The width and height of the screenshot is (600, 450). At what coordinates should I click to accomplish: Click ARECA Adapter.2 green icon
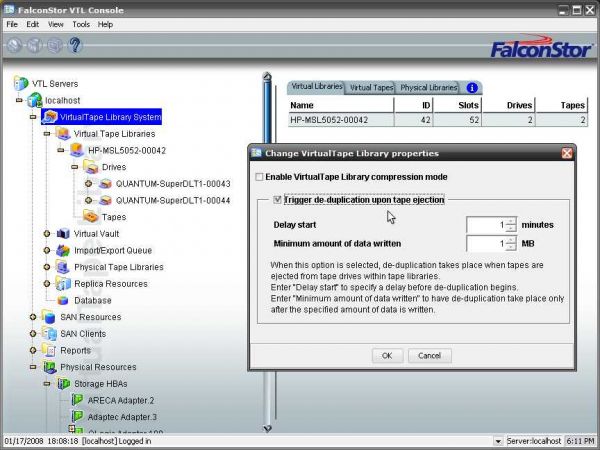coord(78,400)
